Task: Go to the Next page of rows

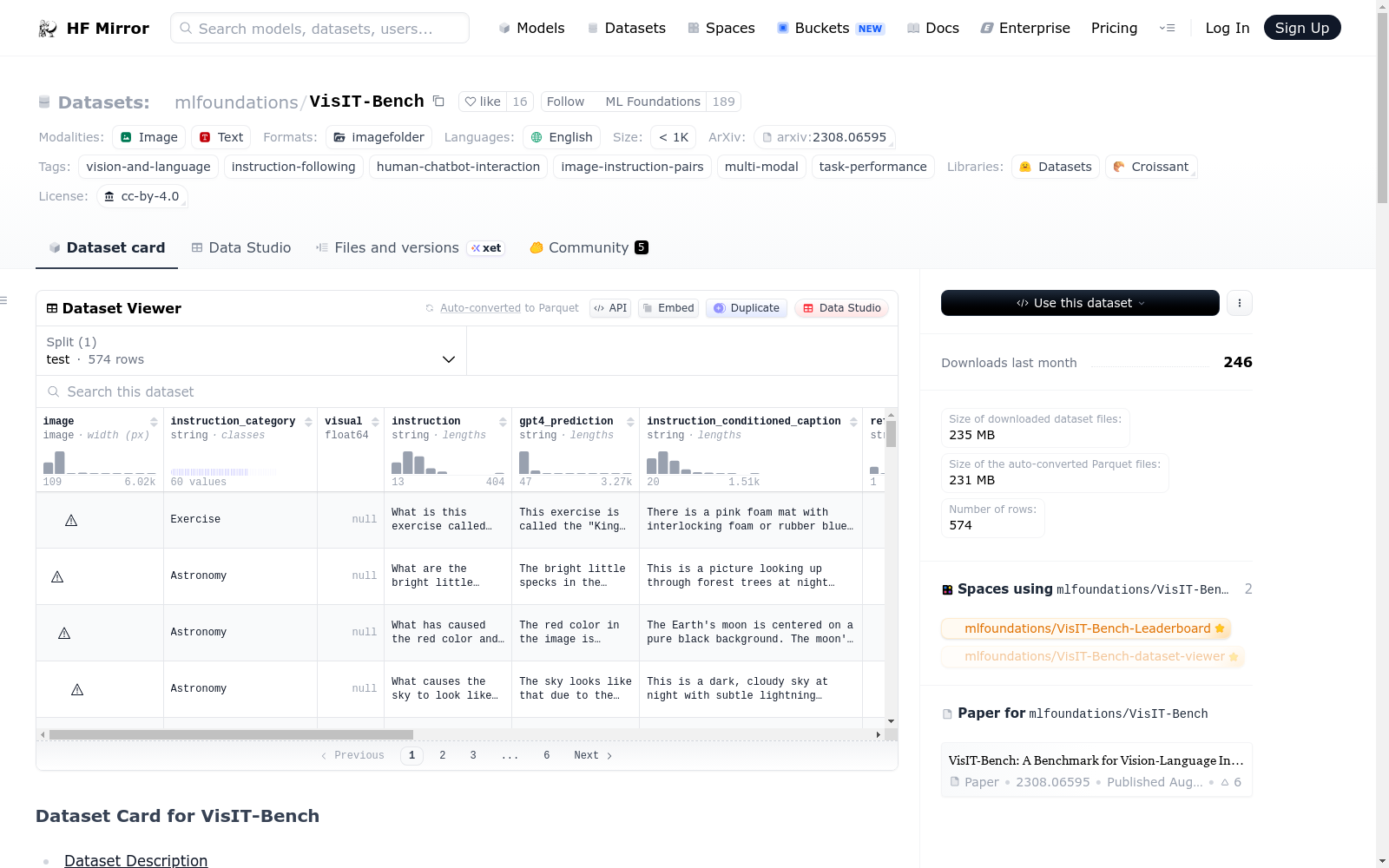Action: click(x=593, y=755)
